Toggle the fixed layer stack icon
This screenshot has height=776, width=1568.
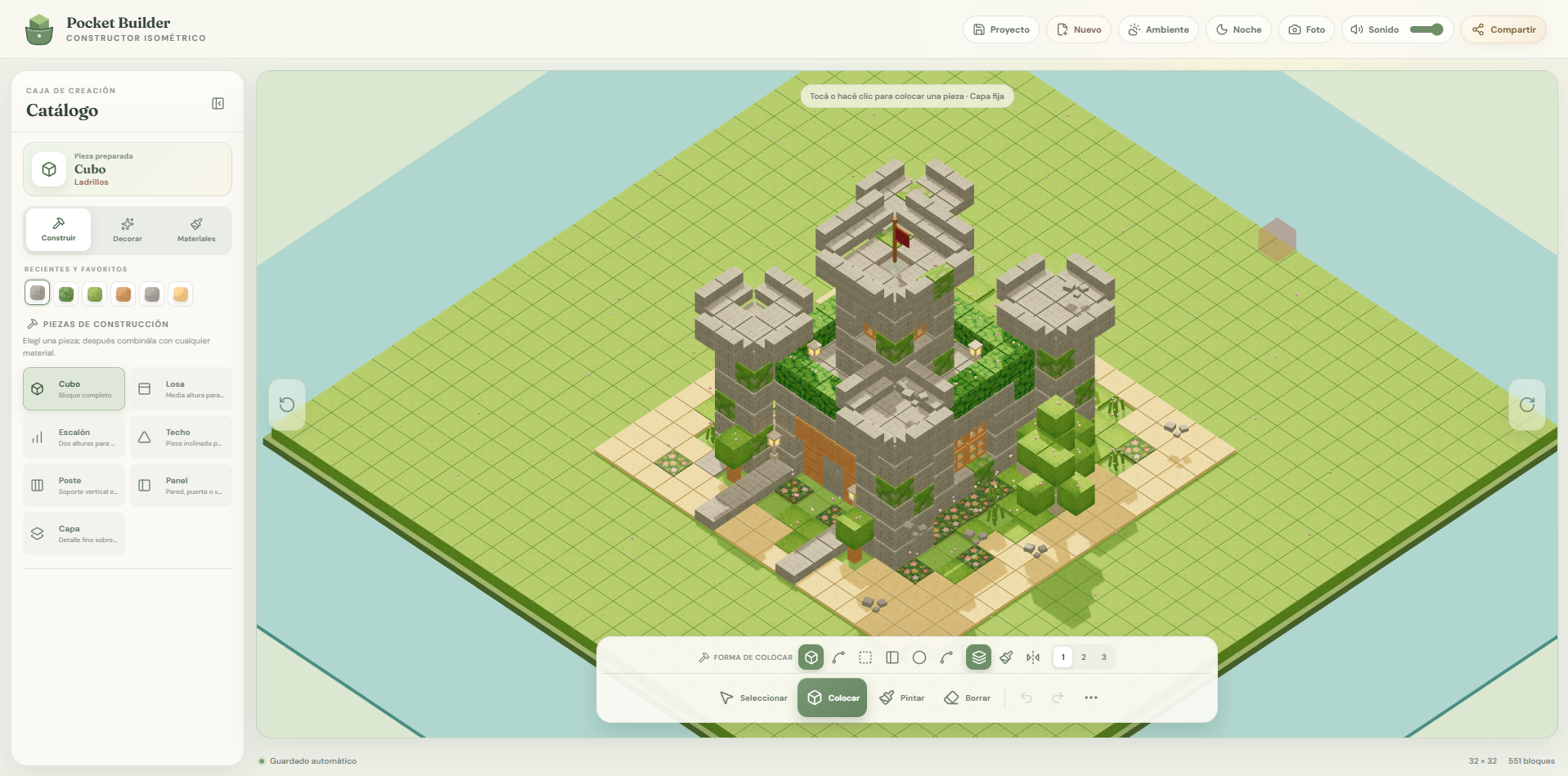pos(979,657)
